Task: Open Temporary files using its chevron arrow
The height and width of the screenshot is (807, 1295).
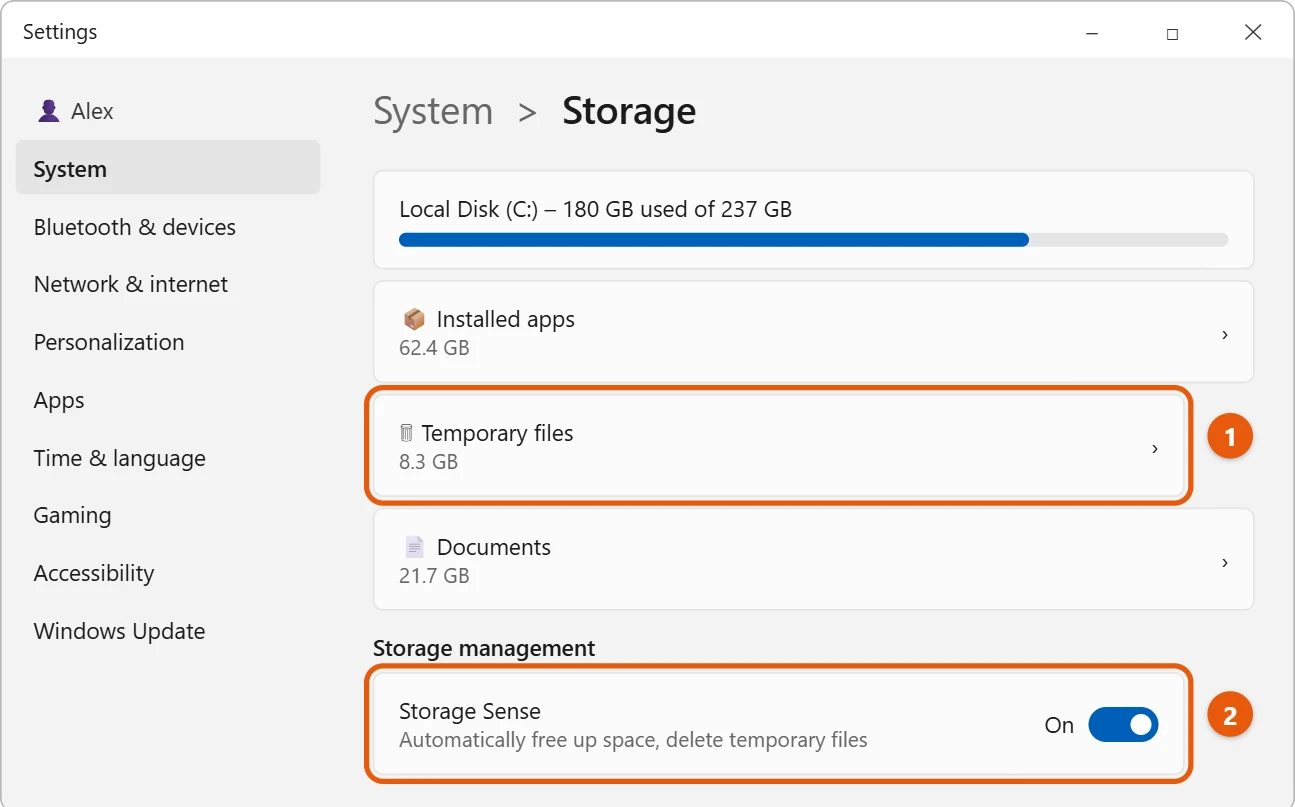Action: tap(1155, 449)
